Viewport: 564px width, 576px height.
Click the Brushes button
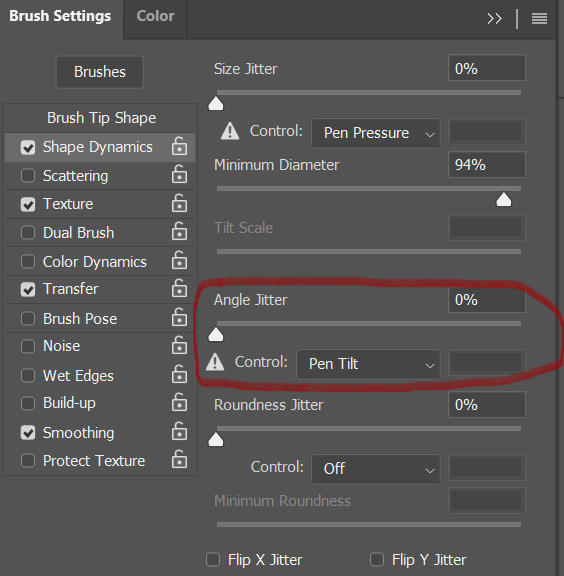point(100,72)
